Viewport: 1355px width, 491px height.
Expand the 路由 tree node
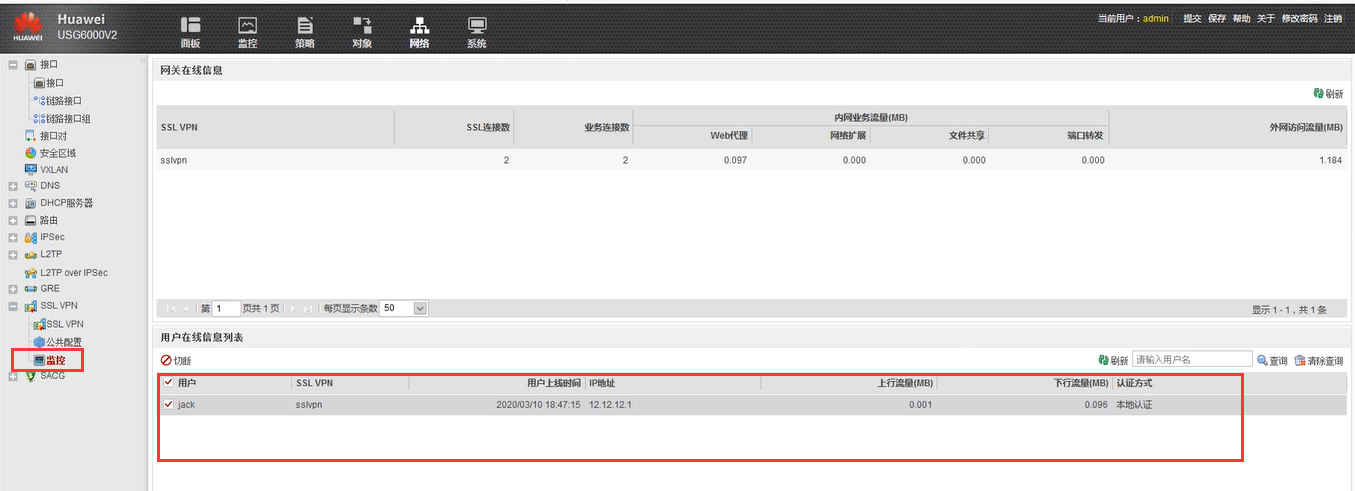(13, 220)
